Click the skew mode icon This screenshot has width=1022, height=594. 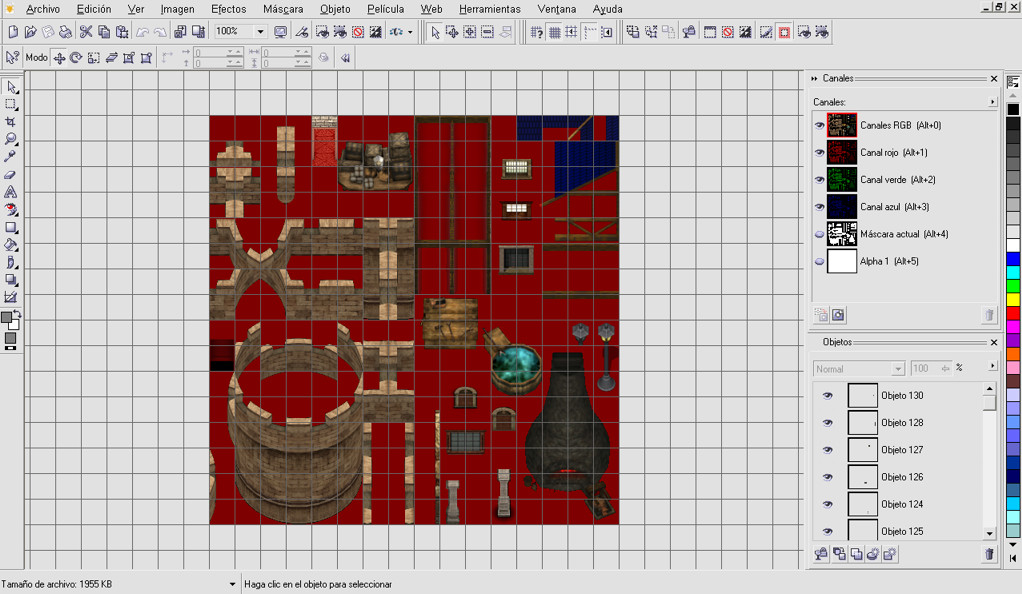111,57
